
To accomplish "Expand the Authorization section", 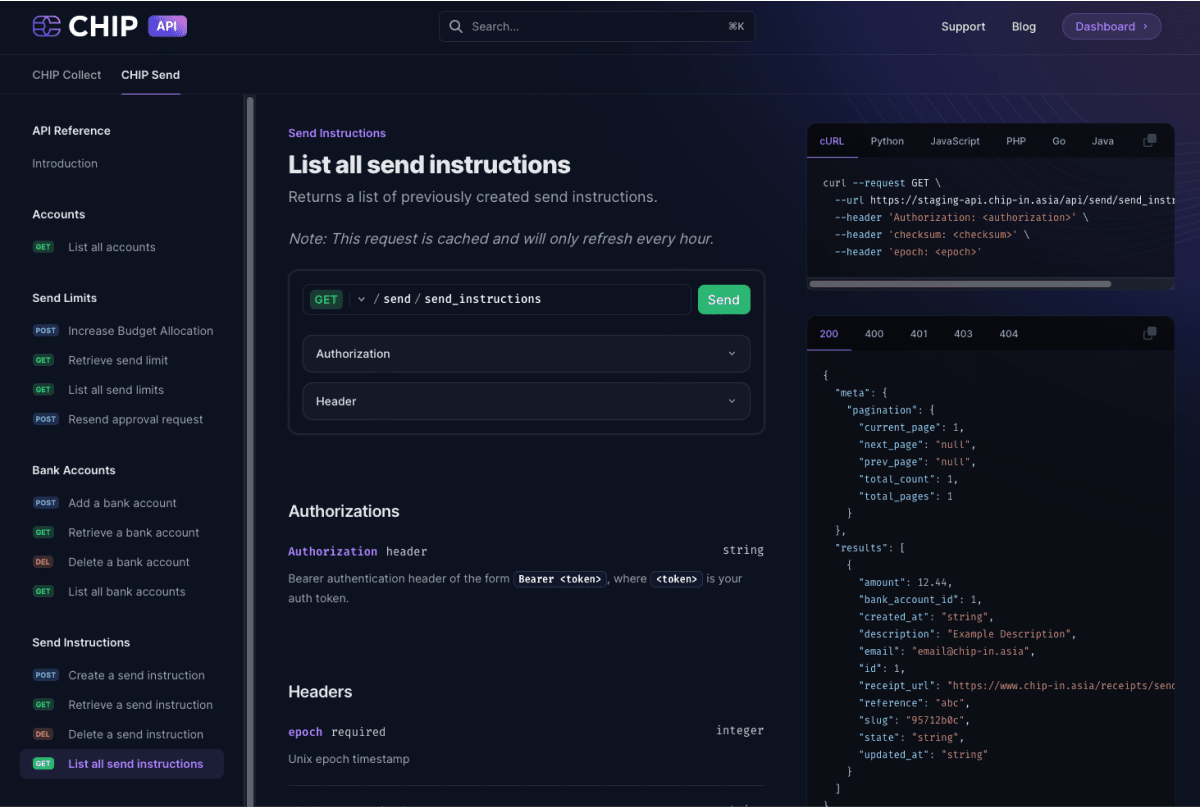I will click(526, 354).
